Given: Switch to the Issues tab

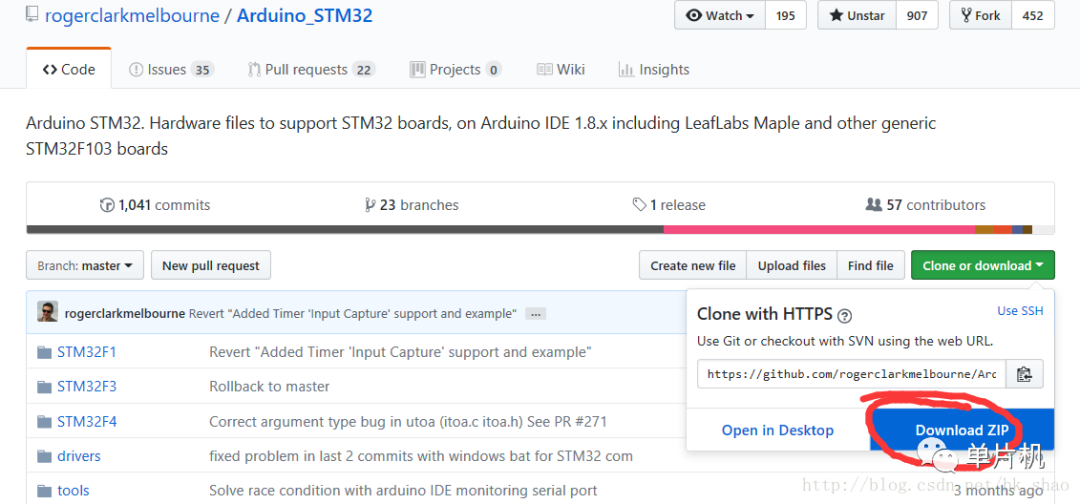Looking at the screenshot, I should click(x=172, y=70).
